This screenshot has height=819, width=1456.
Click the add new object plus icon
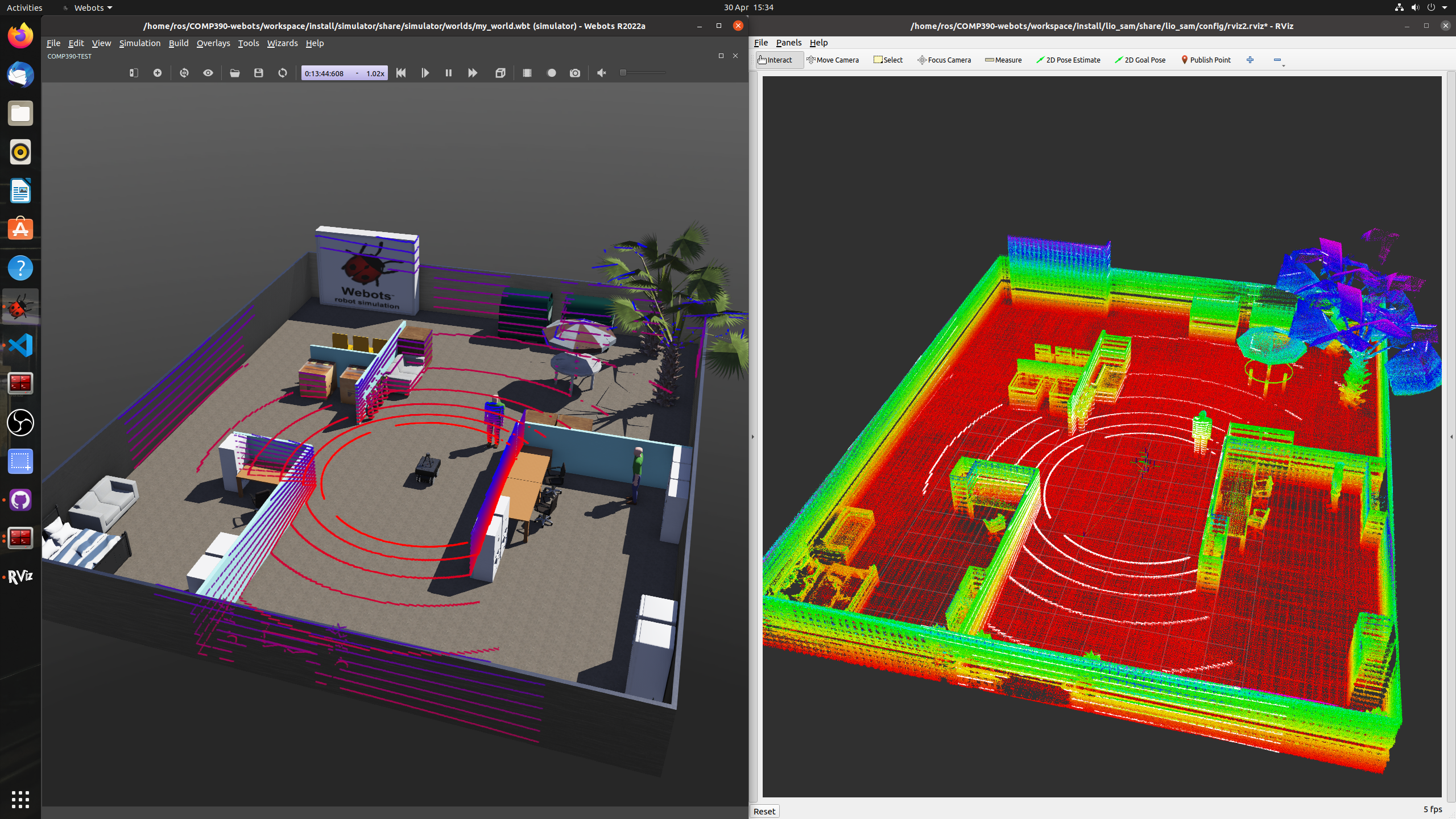click(x=158, y=73)
